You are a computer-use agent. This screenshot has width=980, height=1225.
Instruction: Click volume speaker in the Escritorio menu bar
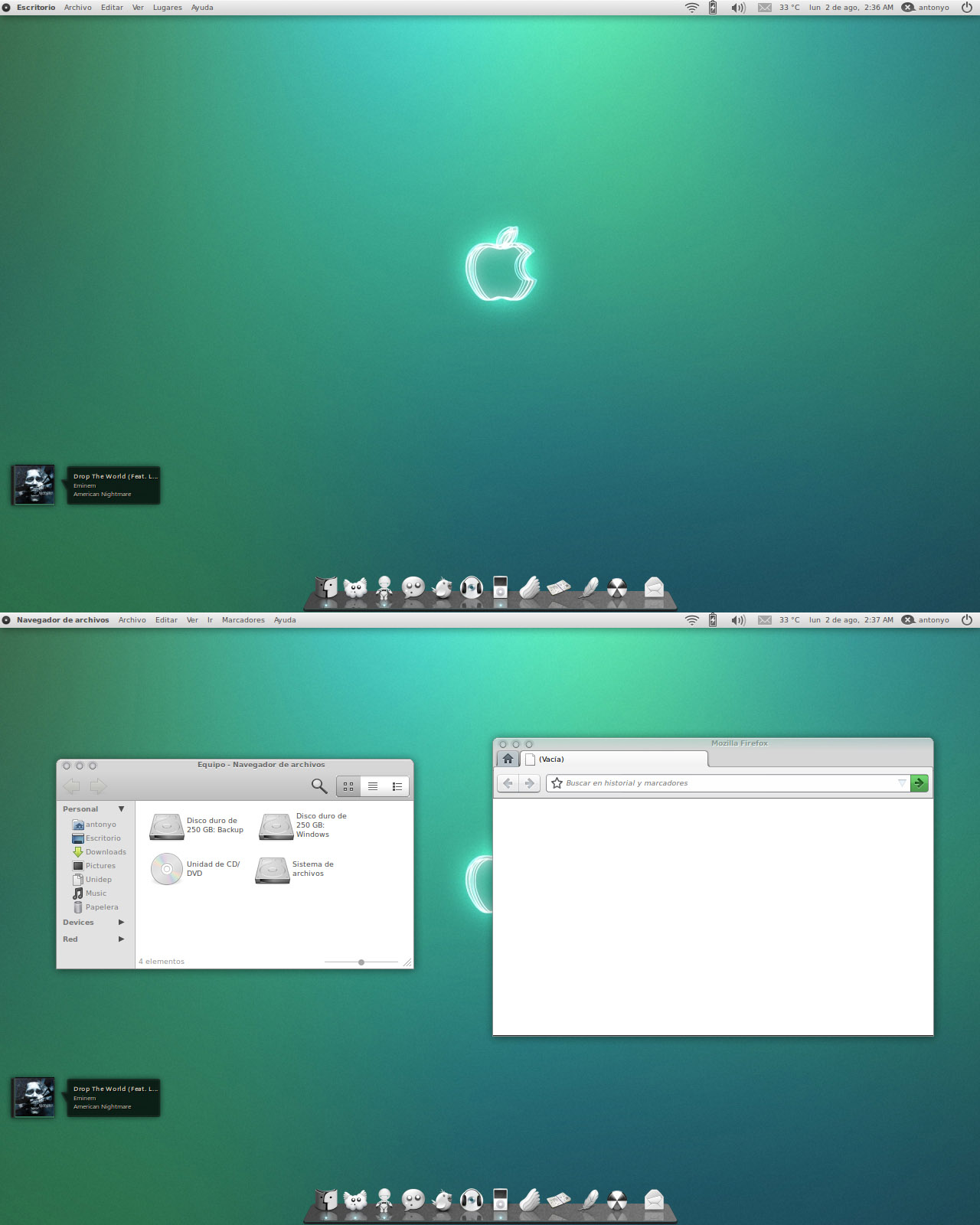(x=738, y=8)
